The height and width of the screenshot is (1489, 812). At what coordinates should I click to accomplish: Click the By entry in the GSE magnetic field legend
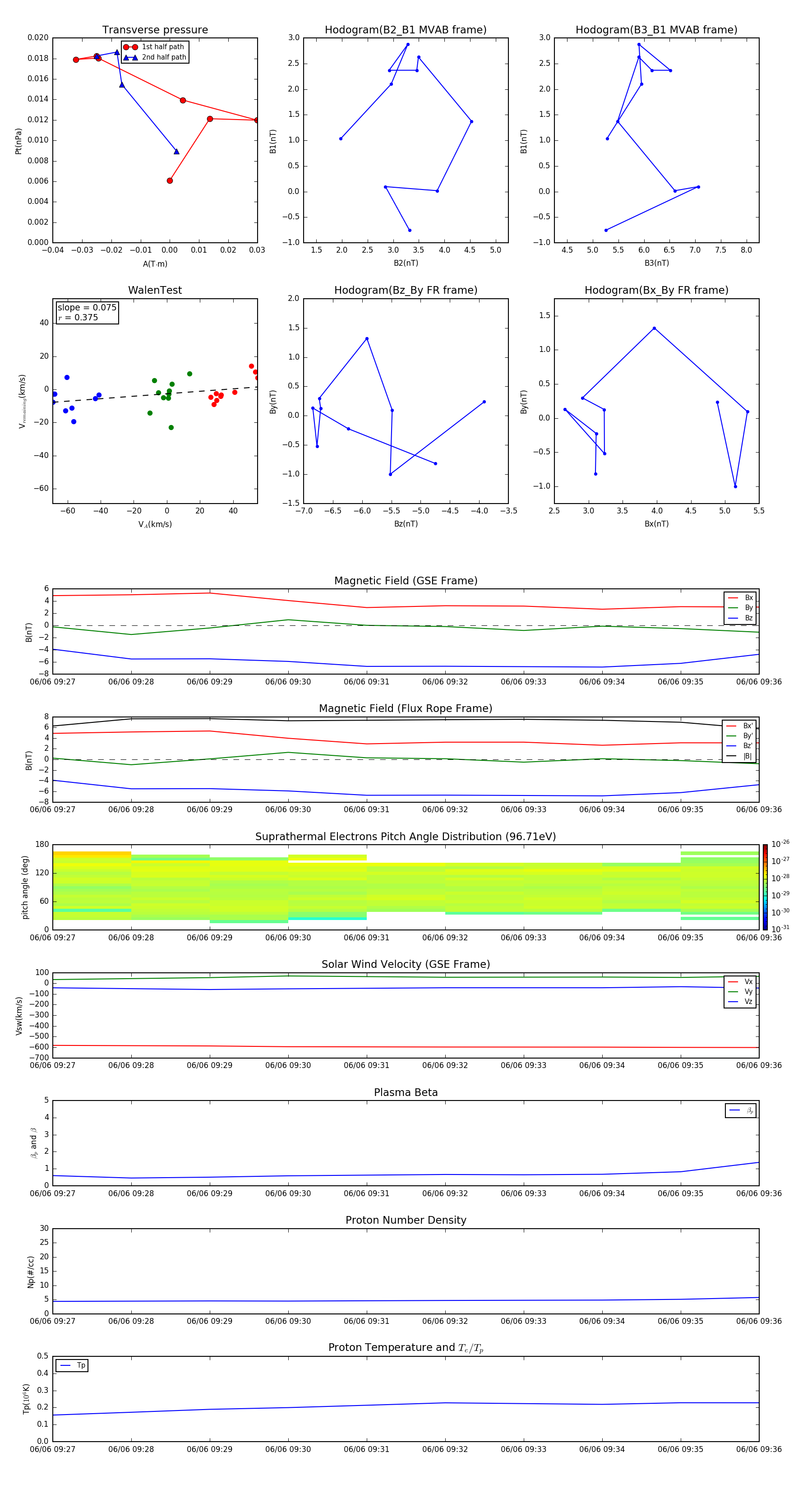pyautogui.click(x=740, y=607)
